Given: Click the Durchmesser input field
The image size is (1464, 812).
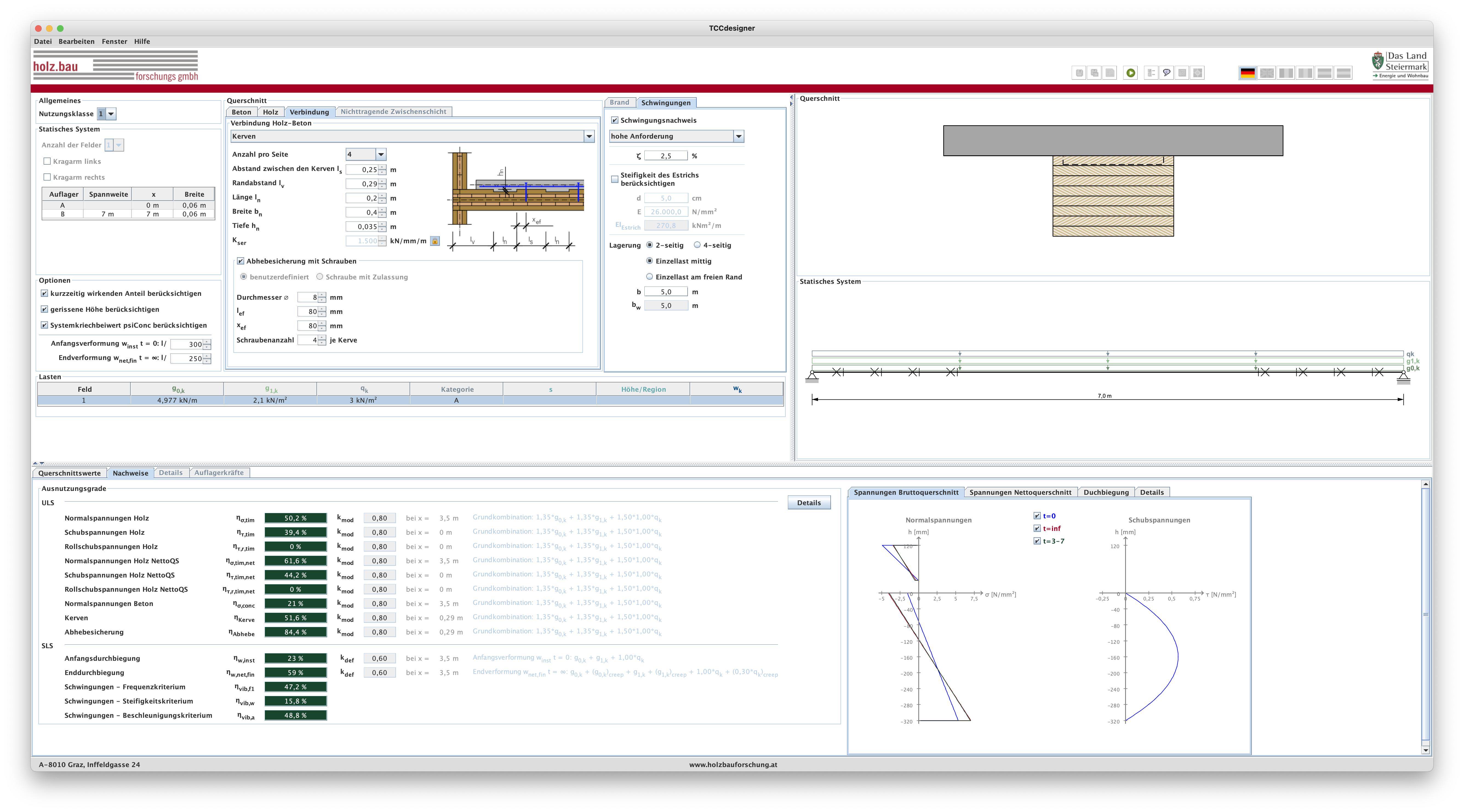Looking at the screenshot, I should [307, 298].
